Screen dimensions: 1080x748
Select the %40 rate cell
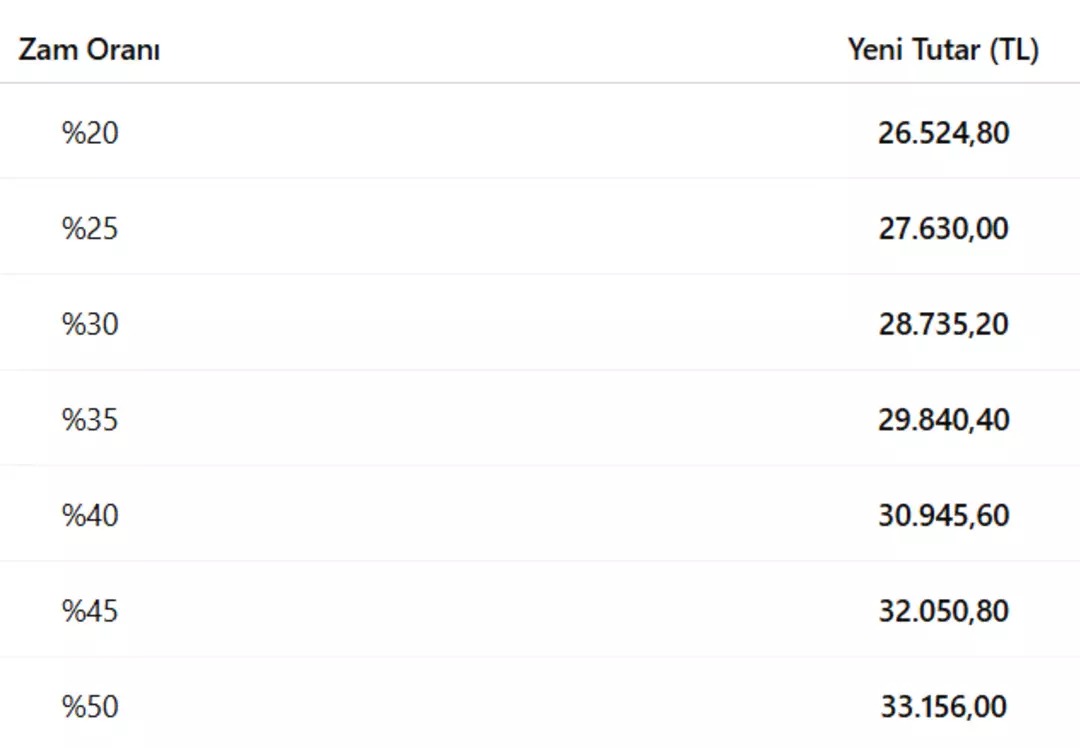90,515
